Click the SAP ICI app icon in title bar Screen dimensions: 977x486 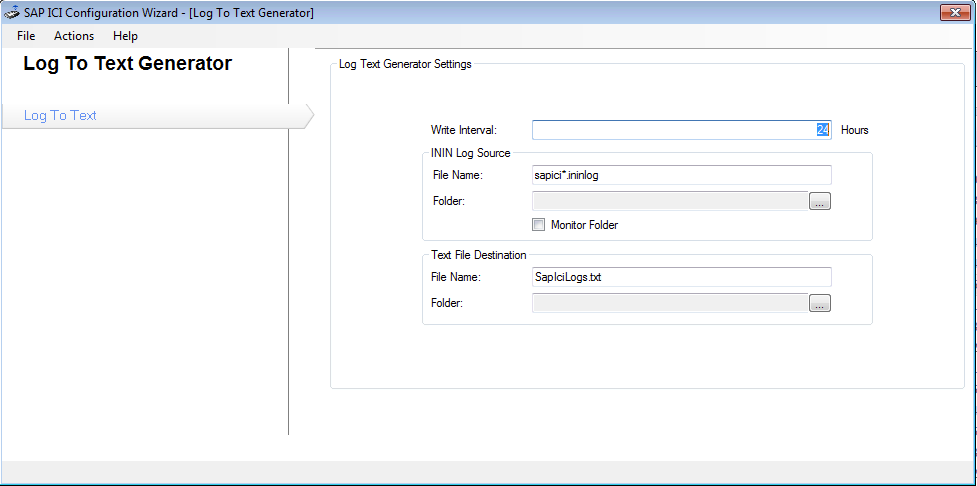tap(12, 12)
